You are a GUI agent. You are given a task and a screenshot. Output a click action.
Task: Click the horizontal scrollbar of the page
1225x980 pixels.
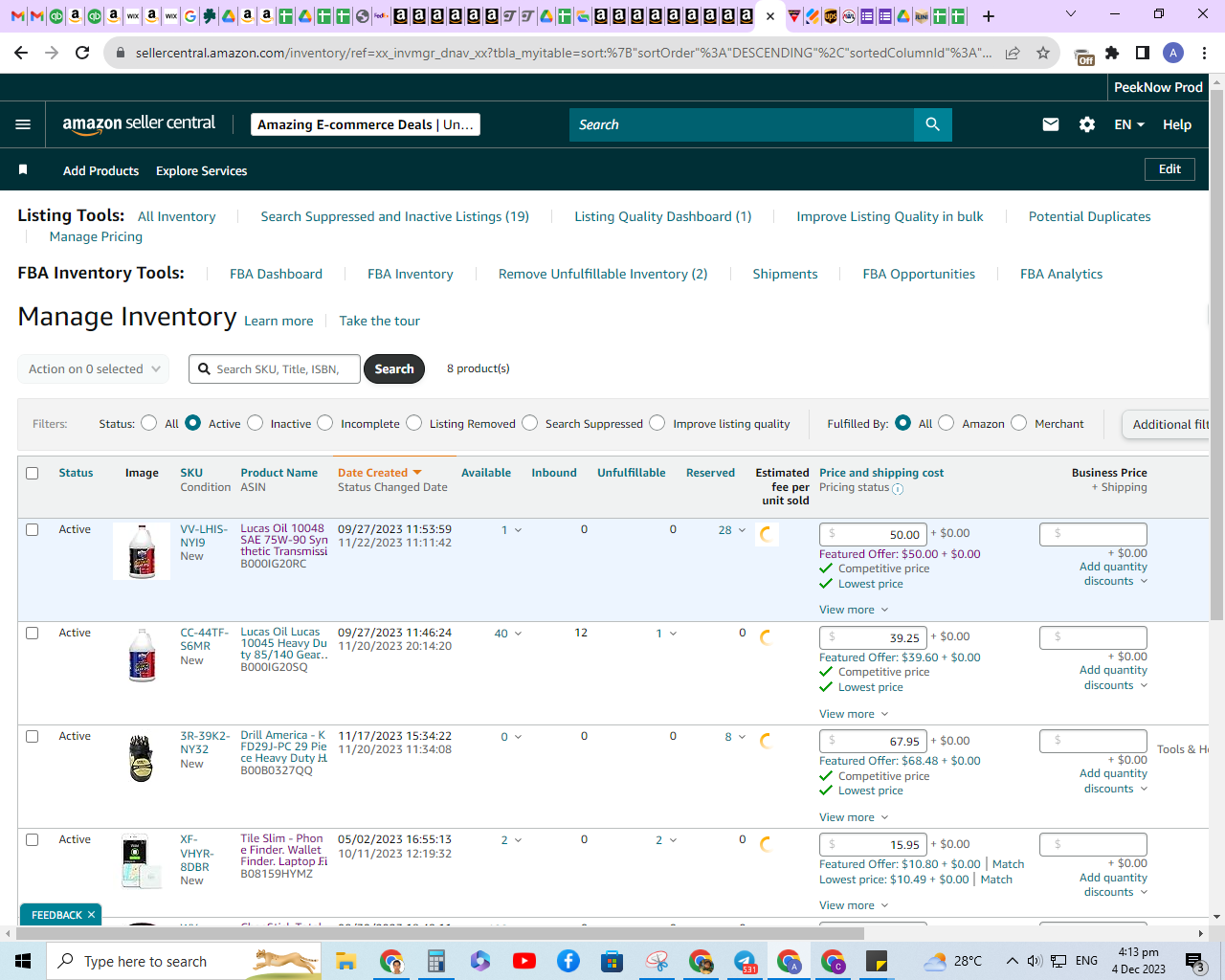[440, 933]
